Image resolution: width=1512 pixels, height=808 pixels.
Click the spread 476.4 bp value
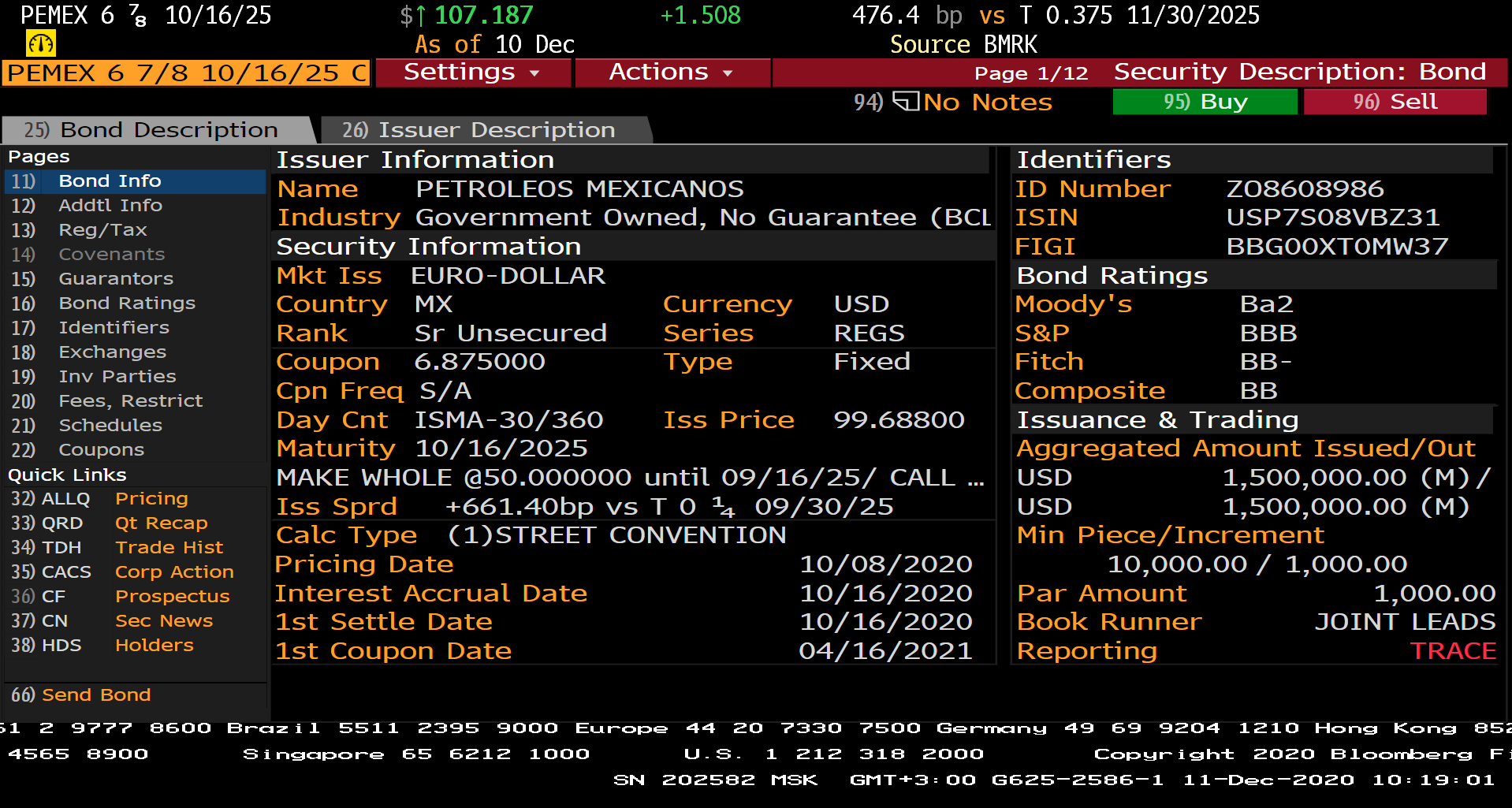(x=907, y=15)
